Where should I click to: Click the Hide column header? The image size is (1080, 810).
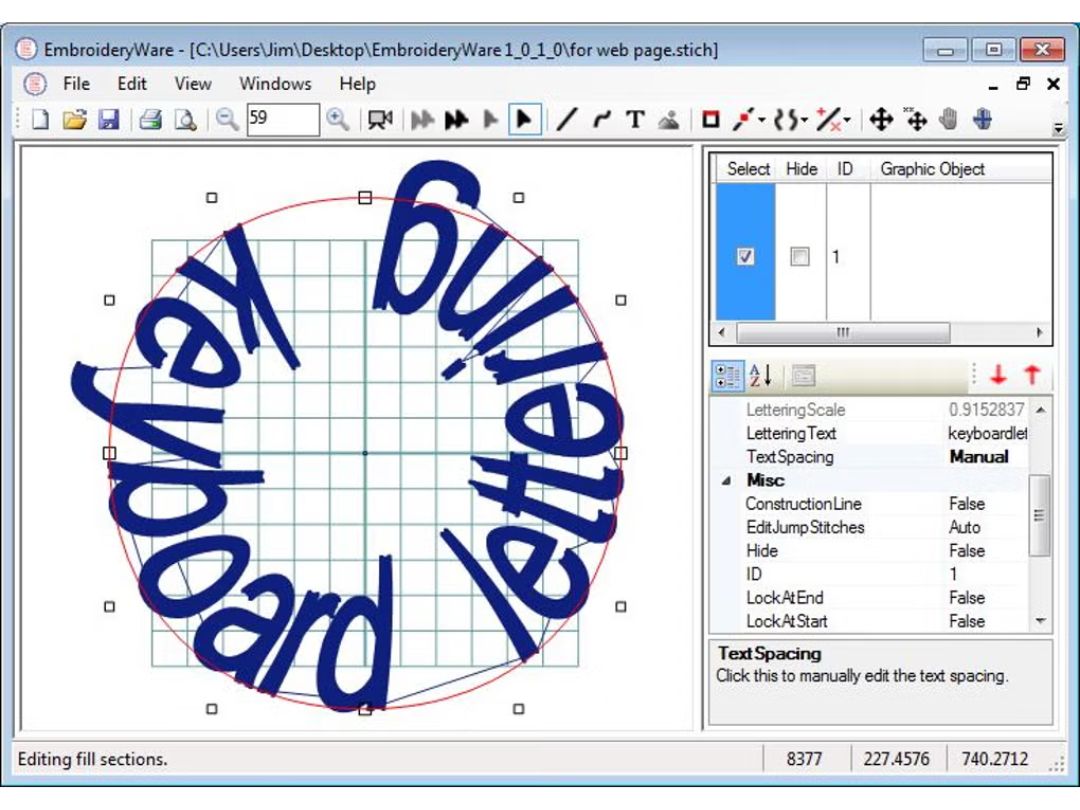802,169
